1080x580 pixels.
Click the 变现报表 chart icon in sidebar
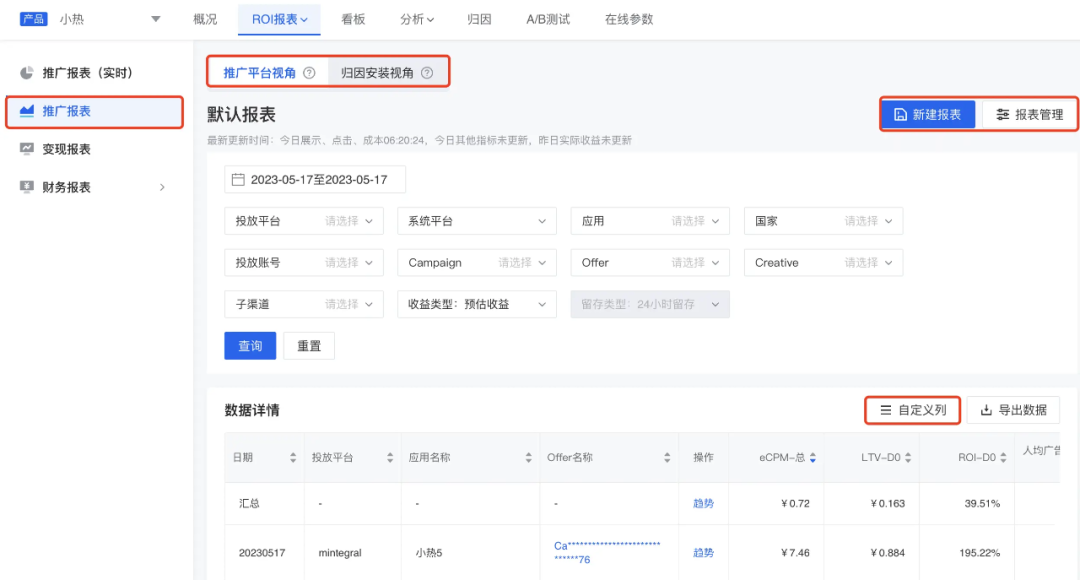point(26,149)
